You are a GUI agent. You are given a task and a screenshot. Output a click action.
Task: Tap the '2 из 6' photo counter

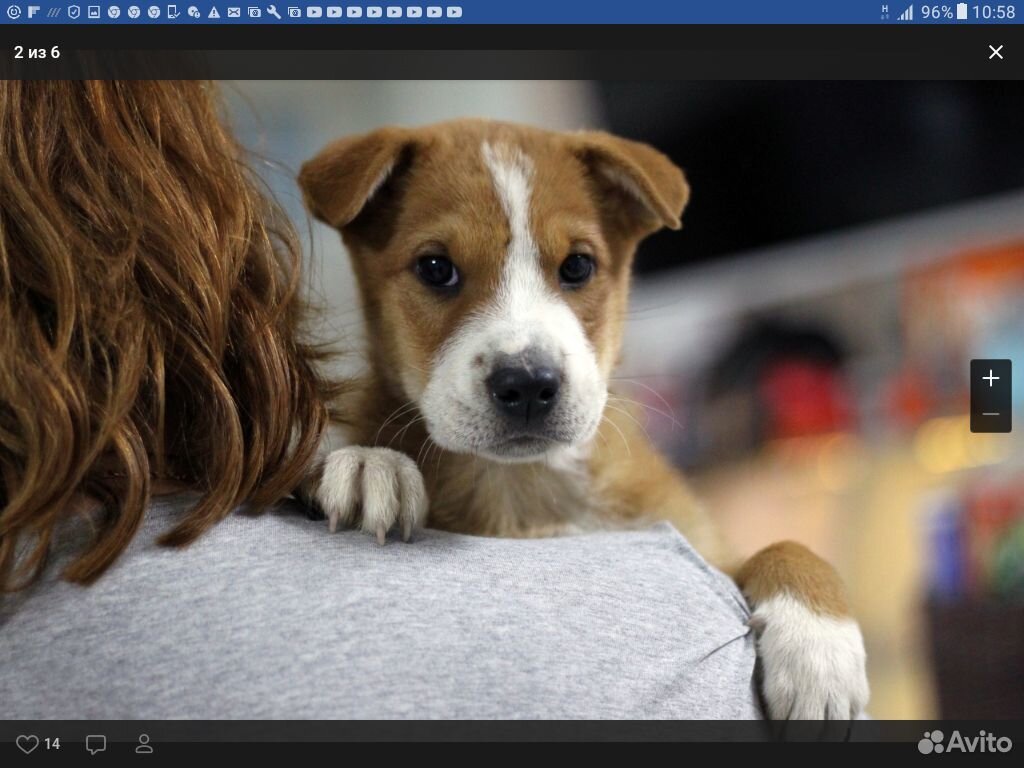point(37,52)
